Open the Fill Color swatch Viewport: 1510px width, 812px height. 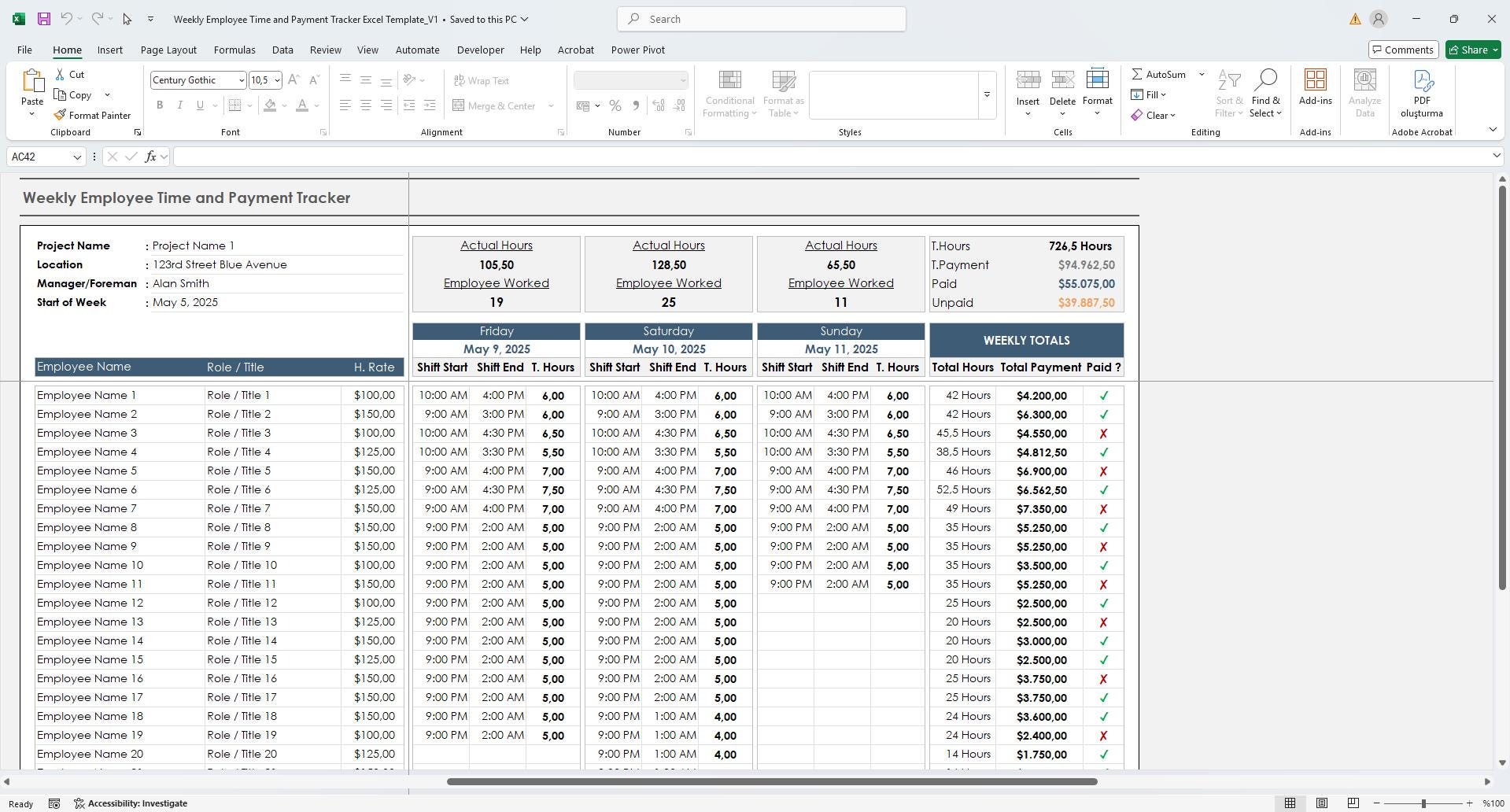(x=270, y=105)
